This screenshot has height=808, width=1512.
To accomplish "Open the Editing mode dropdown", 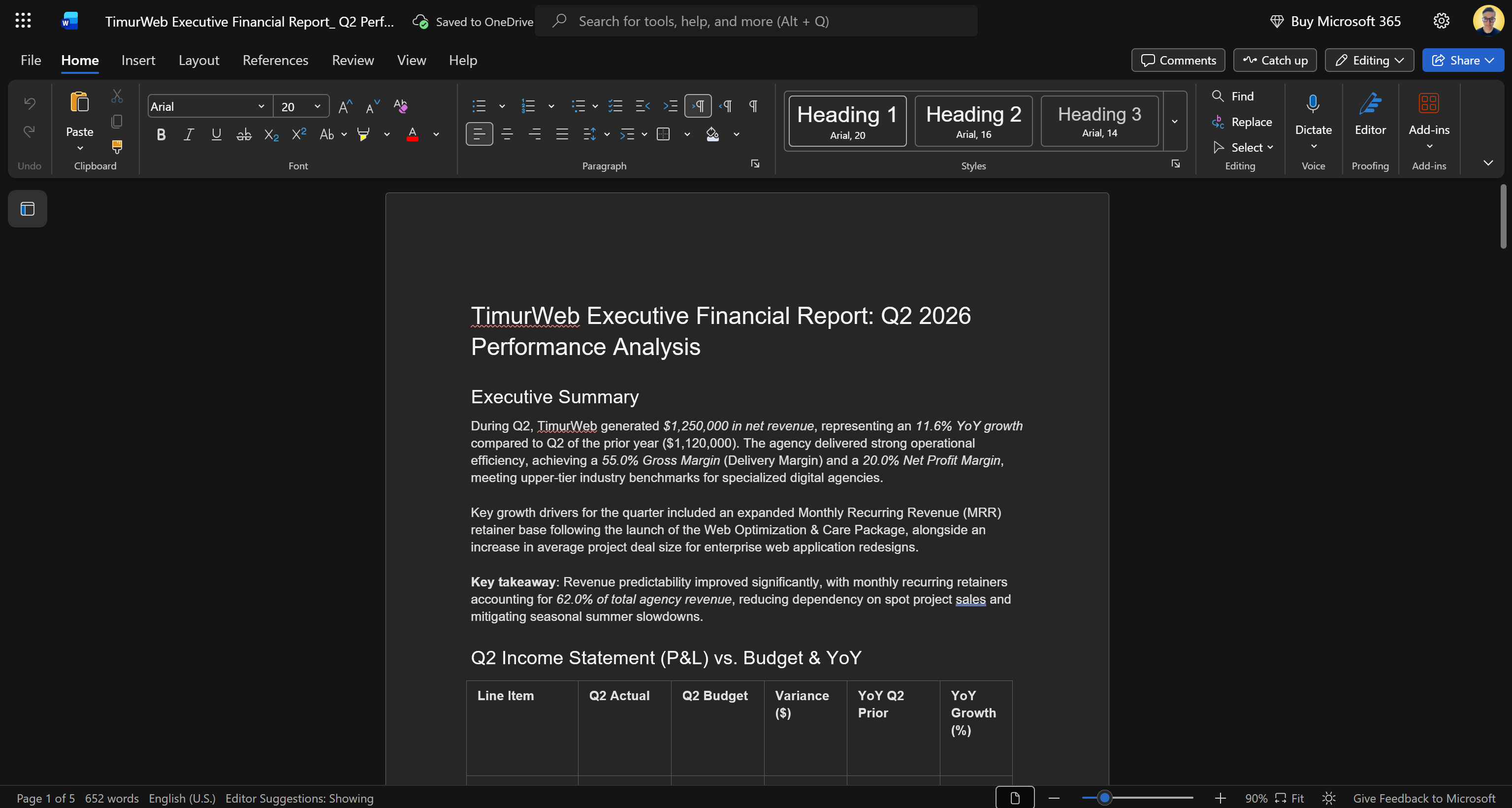I will pyautogui.click(x=1369, y=61).
